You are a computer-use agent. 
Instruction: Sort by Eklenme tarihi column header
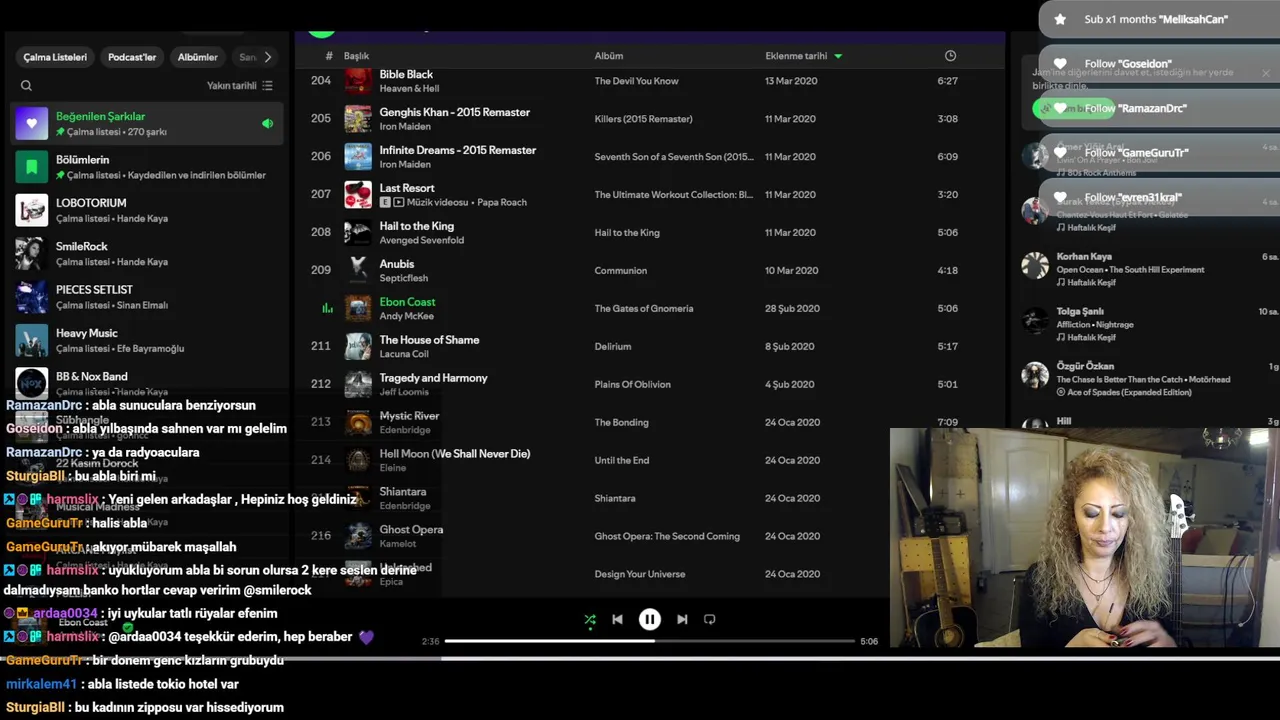[804, 56]
